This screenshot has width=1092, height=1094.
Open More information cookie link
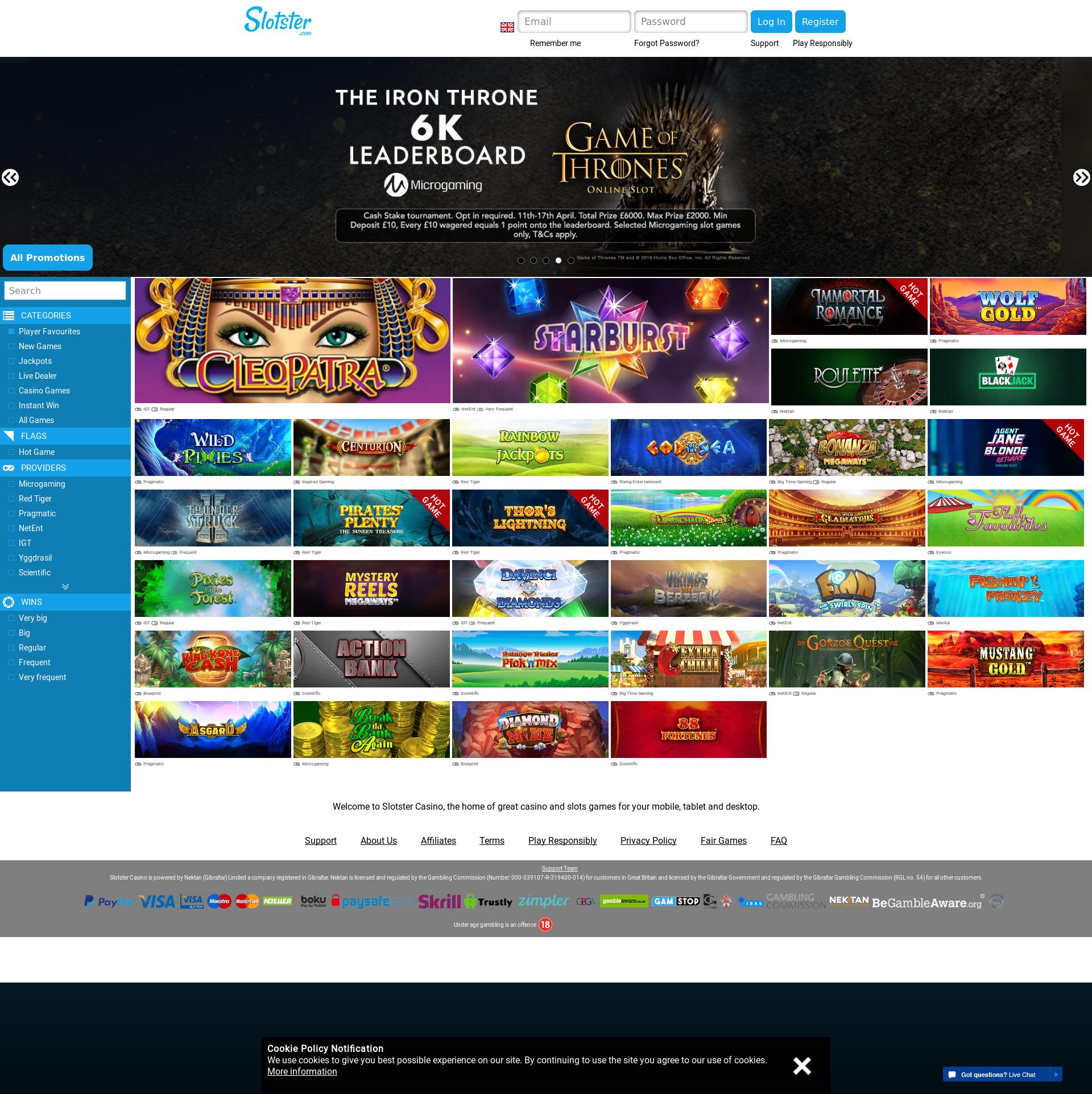point(302,1071)
